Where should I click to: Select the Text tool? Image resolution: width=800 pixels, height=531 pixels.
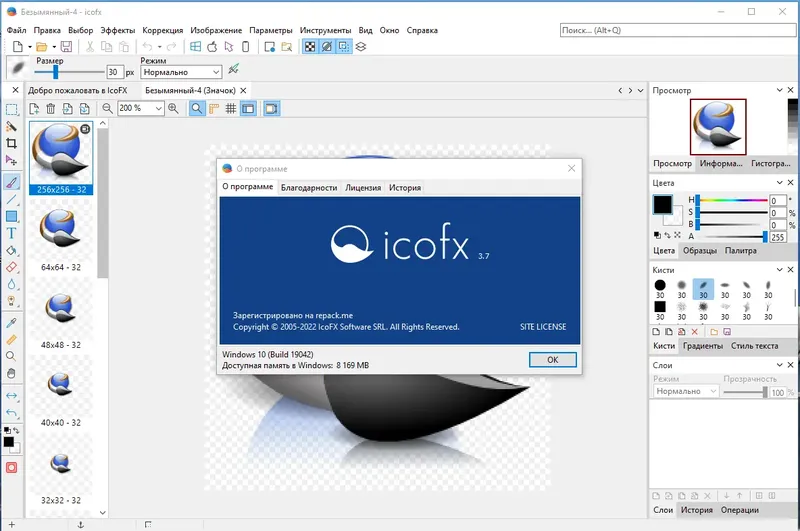tap(11, 233)
